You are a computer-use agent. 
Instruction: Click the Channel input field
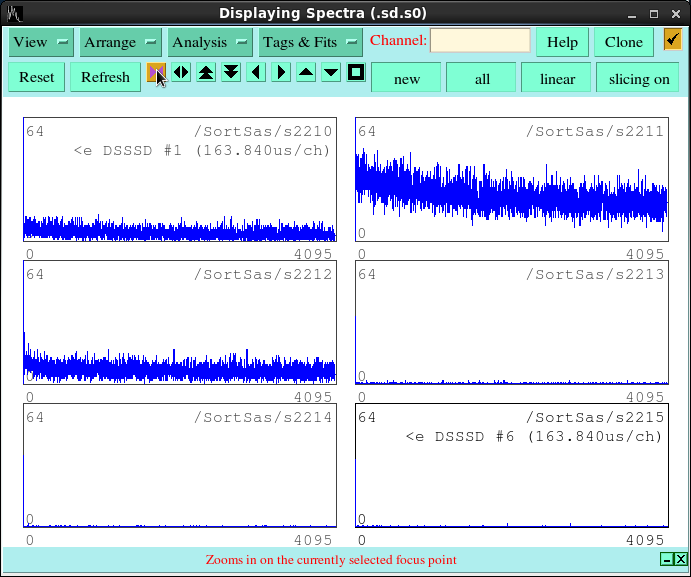[480, 41]
